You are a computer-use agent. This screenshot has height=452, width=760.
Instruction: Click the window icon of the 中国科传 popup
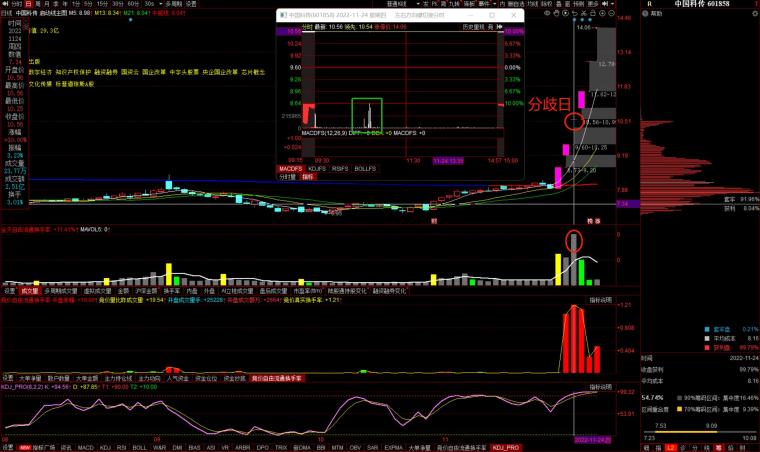coord(283,15)
